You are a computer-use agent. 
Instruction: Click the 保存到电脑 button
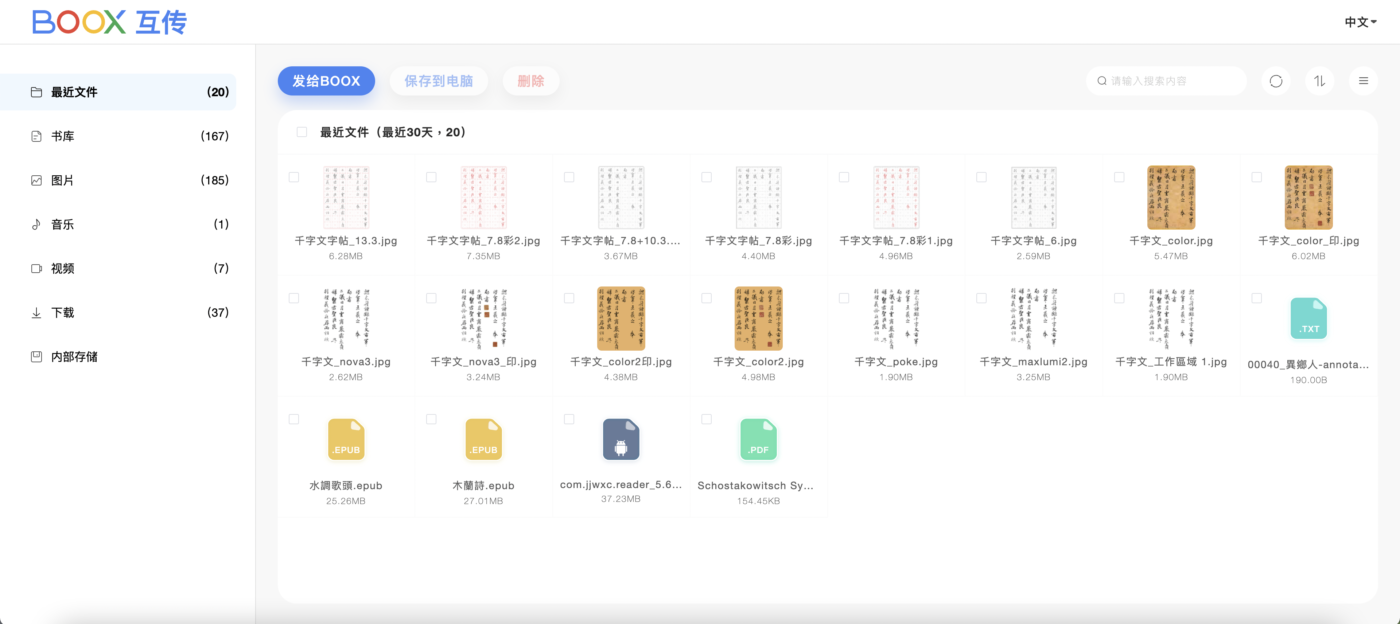[x=439, y=81]
